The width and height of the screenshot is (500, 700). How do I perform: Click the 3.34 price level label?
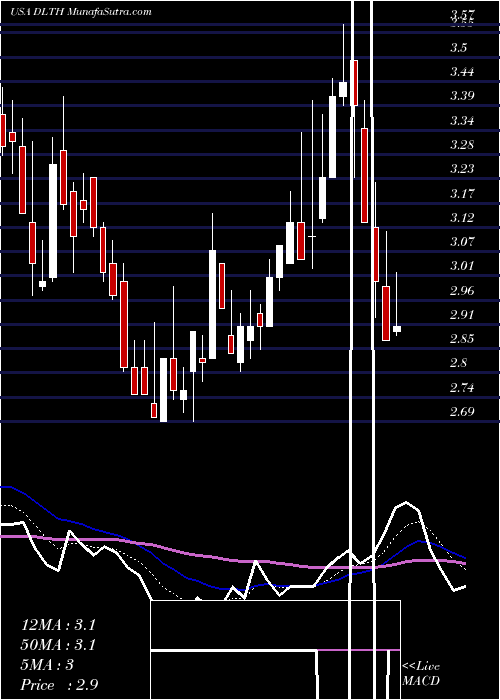tap(462, 121)
